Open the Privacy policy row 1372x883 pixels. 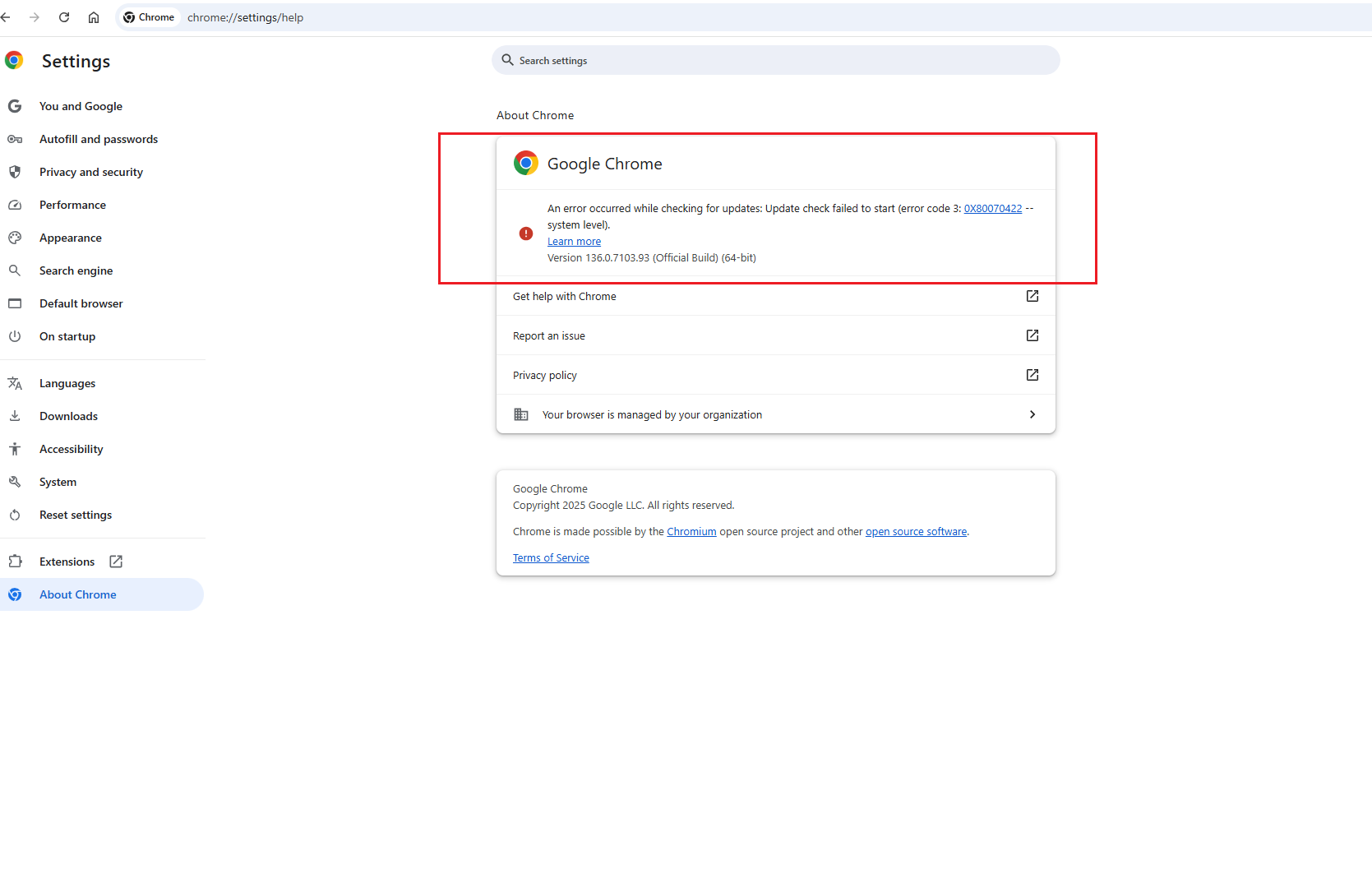776,375
